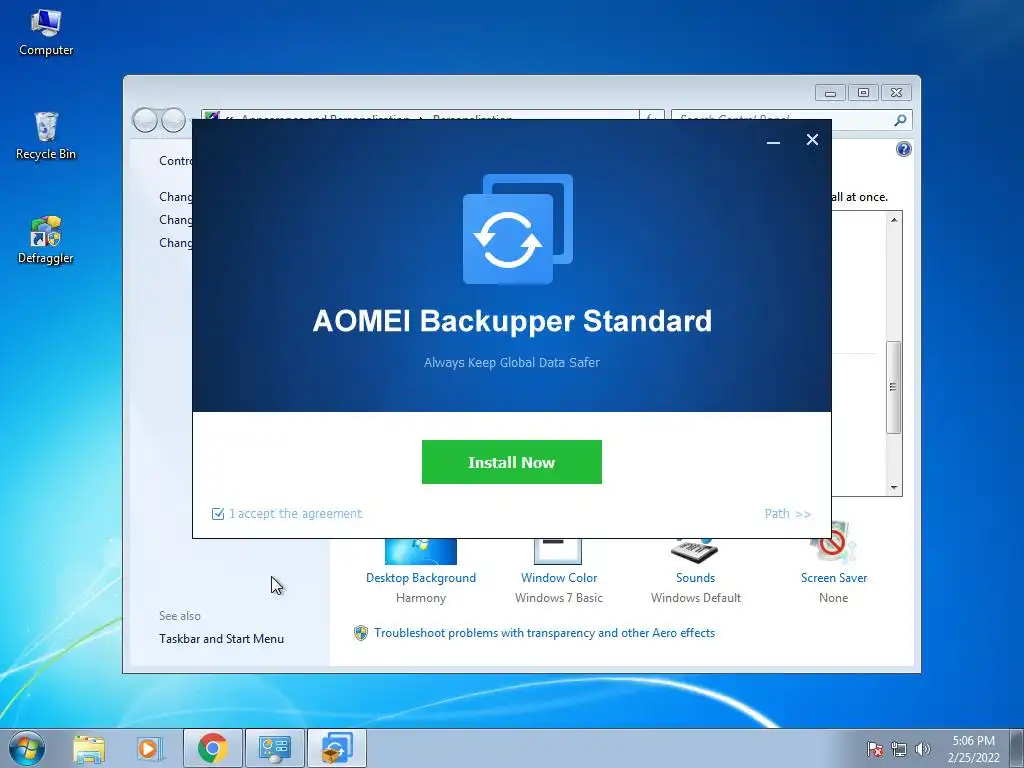Click the AOMEI Backupper sync logo icon

pos(518,229)
